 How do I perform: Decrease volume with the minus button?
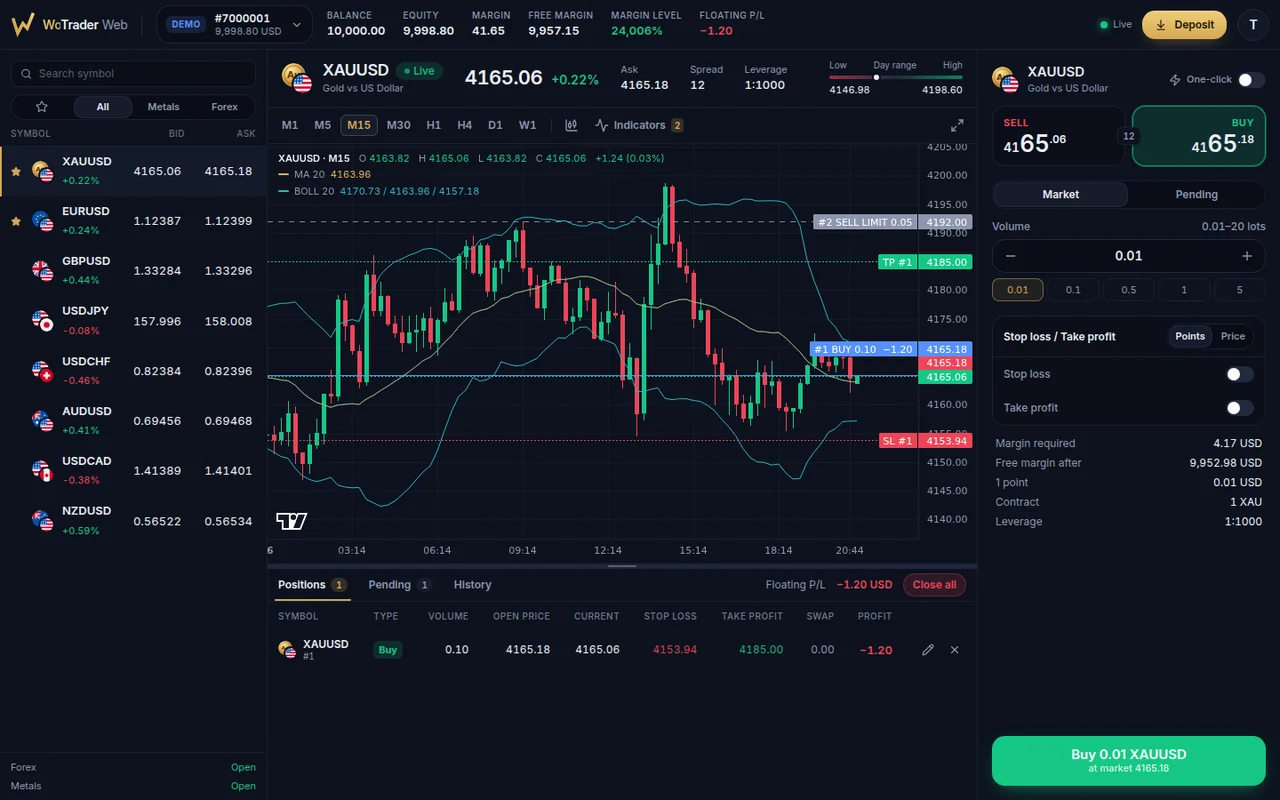point(1010,256)
